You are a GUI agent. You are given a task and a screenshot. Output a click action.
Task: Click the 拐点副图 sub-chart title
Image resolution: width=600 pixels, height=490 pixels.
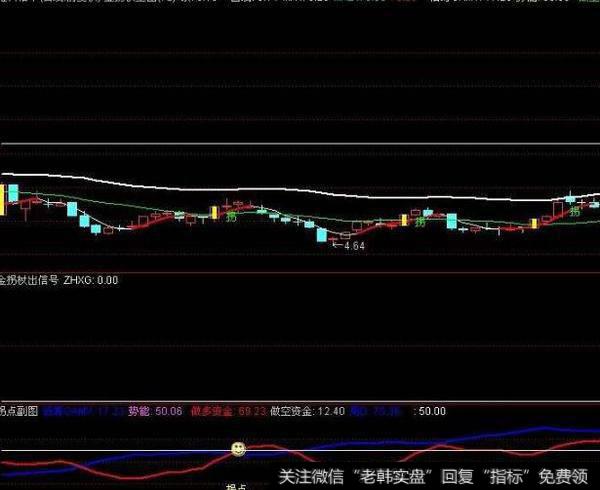point(17,410)
